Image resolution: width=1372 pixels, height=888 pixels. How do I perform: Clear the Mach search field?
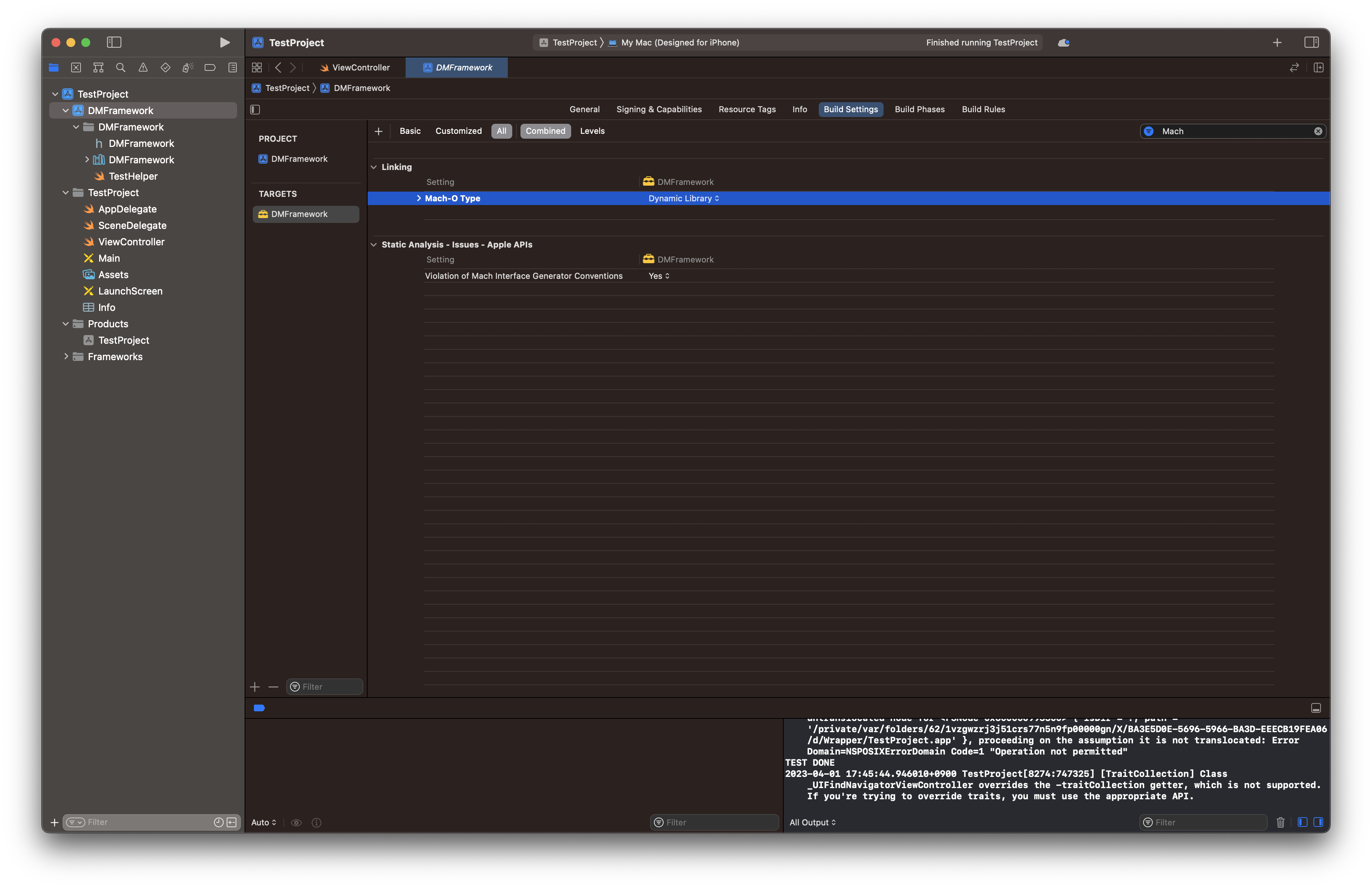pyautogui.click(x=1318, y=131)
